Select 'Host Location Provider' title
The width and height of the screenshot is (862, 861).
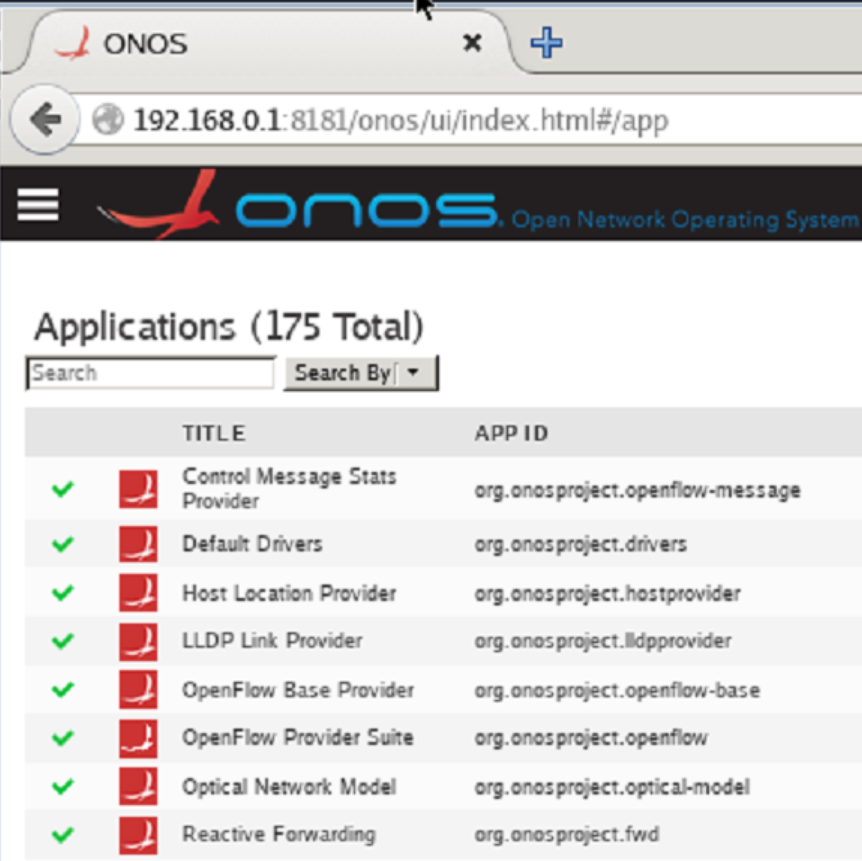[289, 593]
